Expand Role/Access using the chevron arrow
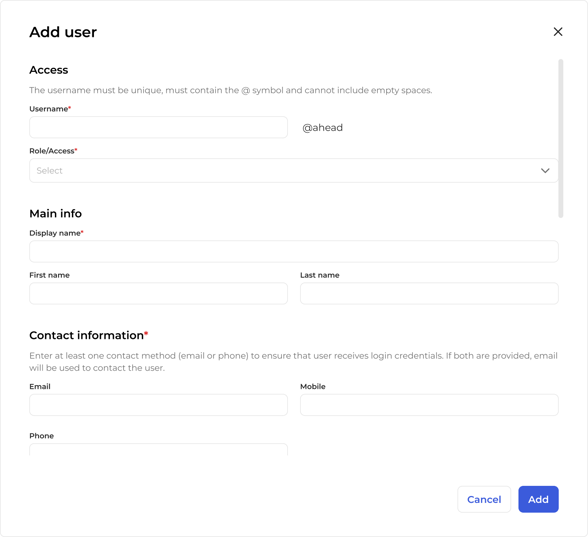588x537 pixels. [x=545, y=171]
